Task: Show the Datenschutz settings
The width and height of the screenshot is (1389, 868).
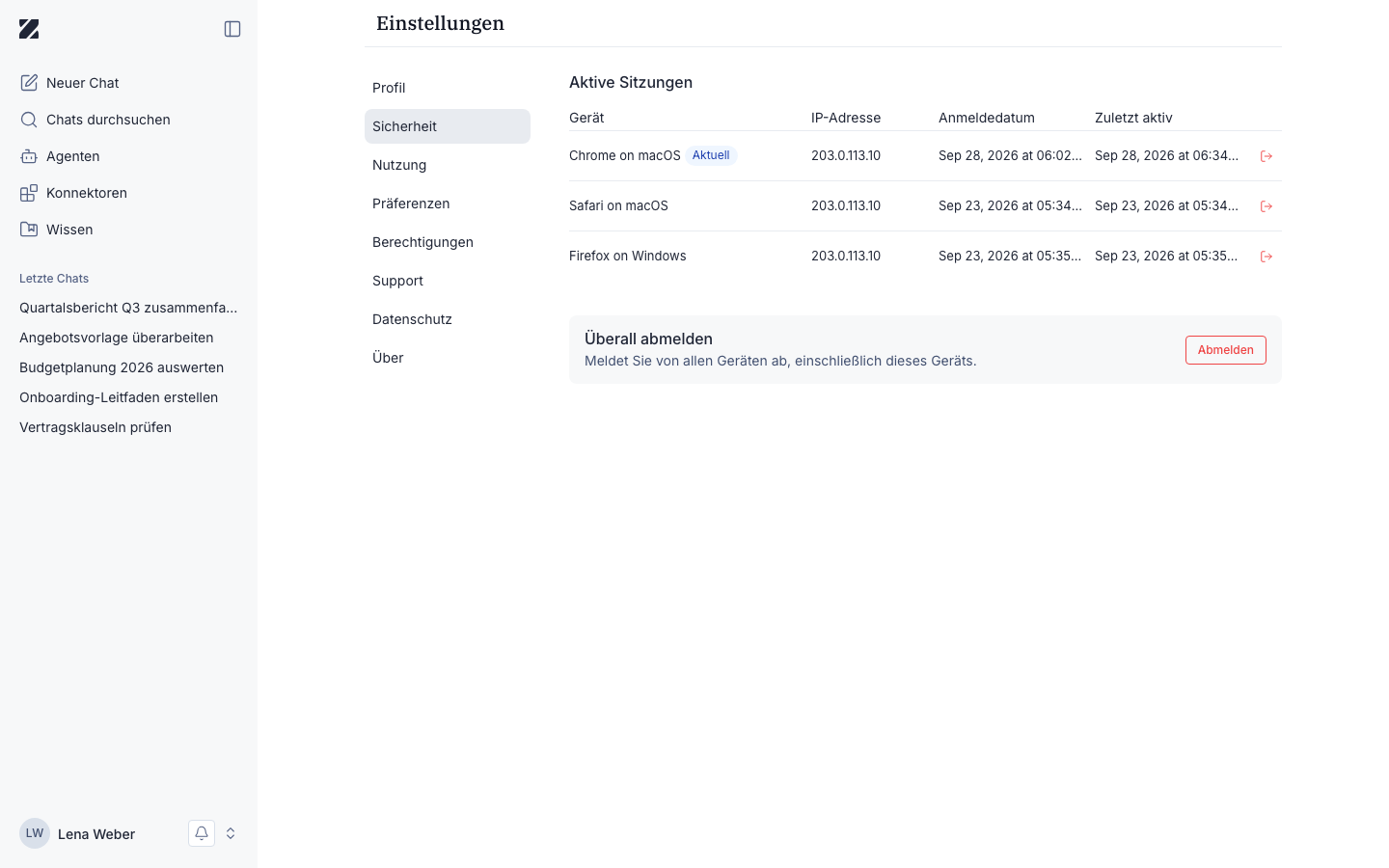Action: click(448, 319)
